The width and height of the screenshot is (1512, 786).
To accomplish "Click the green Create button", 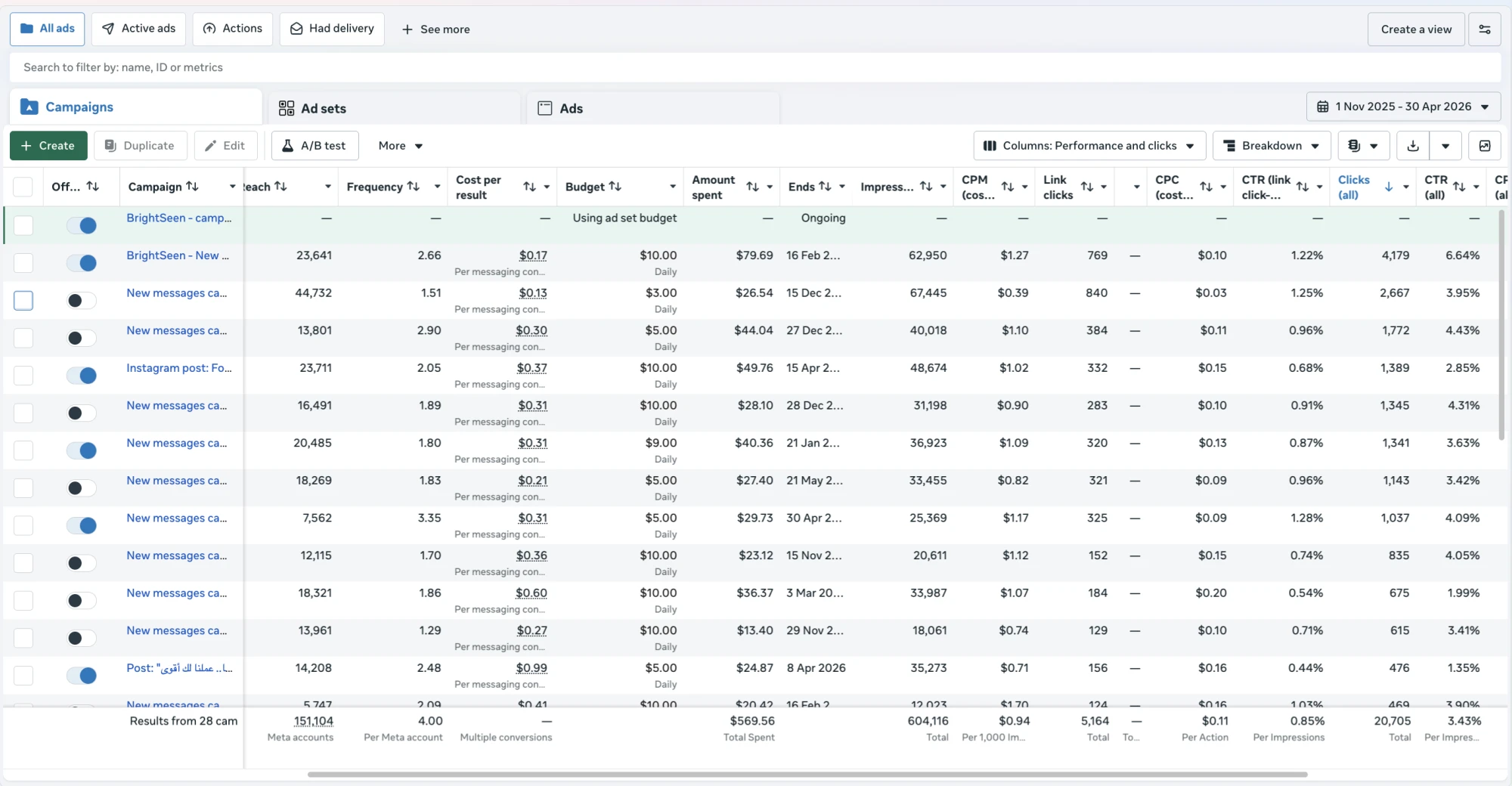I will click(48, 146).
